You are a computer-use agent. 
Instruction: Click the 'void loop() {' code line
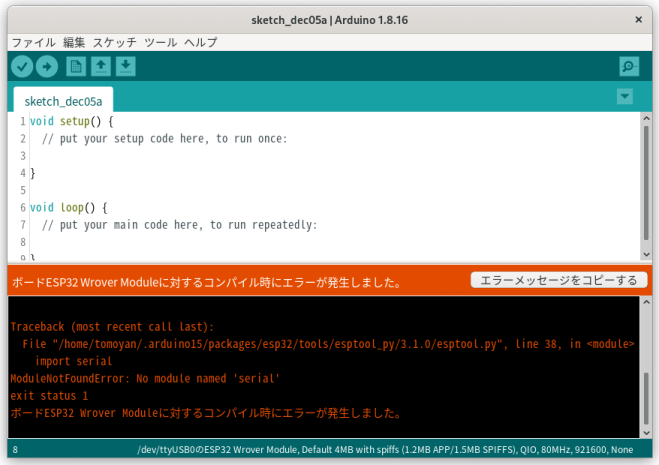tap(69, 208)
